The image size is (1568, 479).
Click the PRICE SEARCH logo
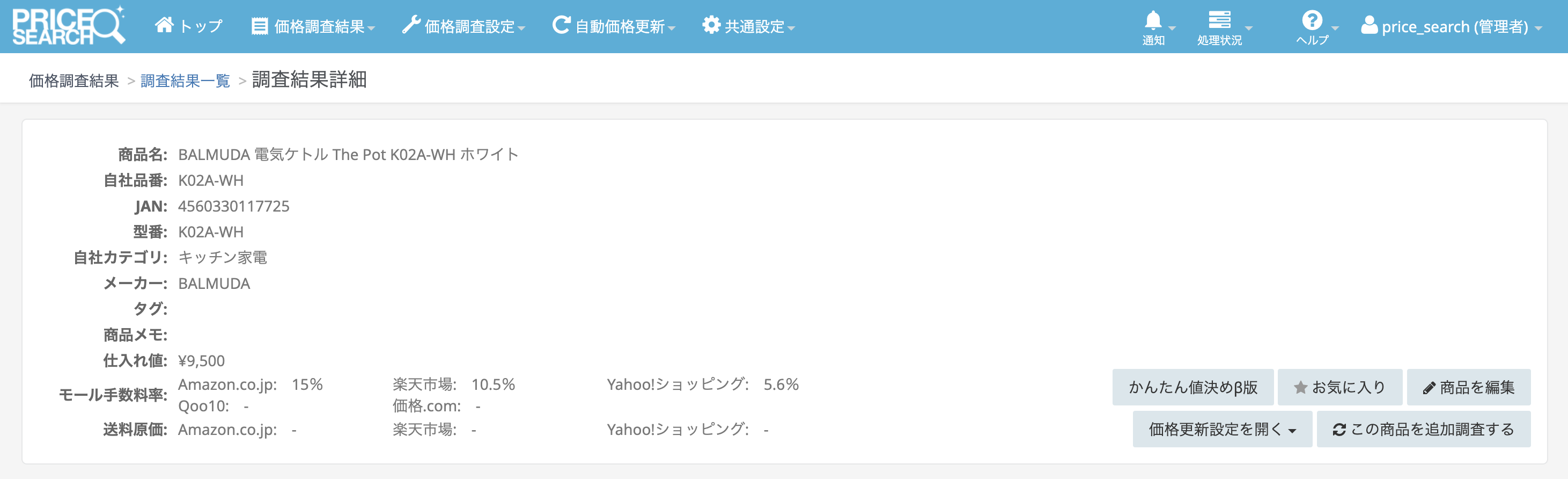(68, 26)
